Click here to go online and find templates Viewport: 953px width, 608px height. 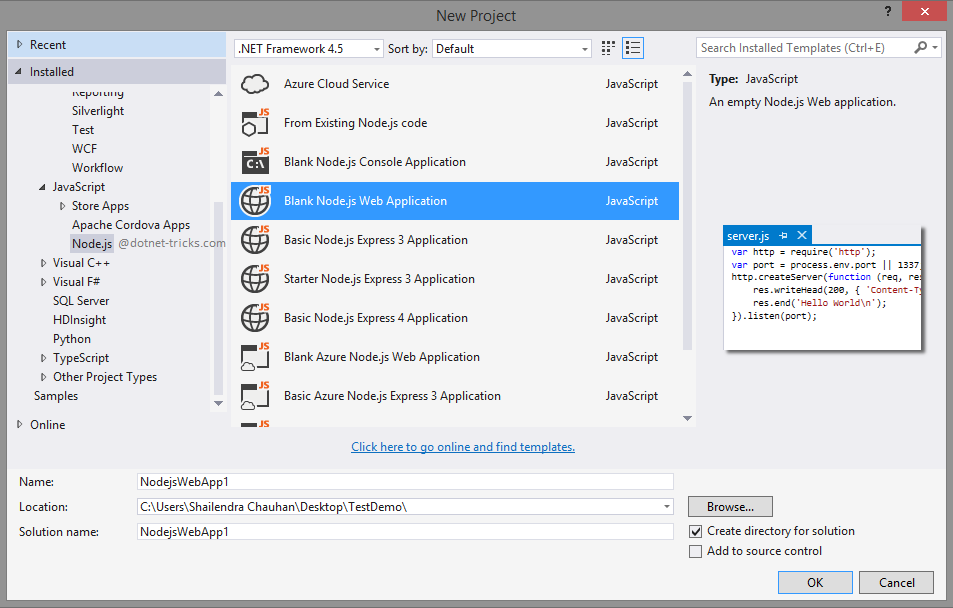pyautogui.click(x=462, y=446)
